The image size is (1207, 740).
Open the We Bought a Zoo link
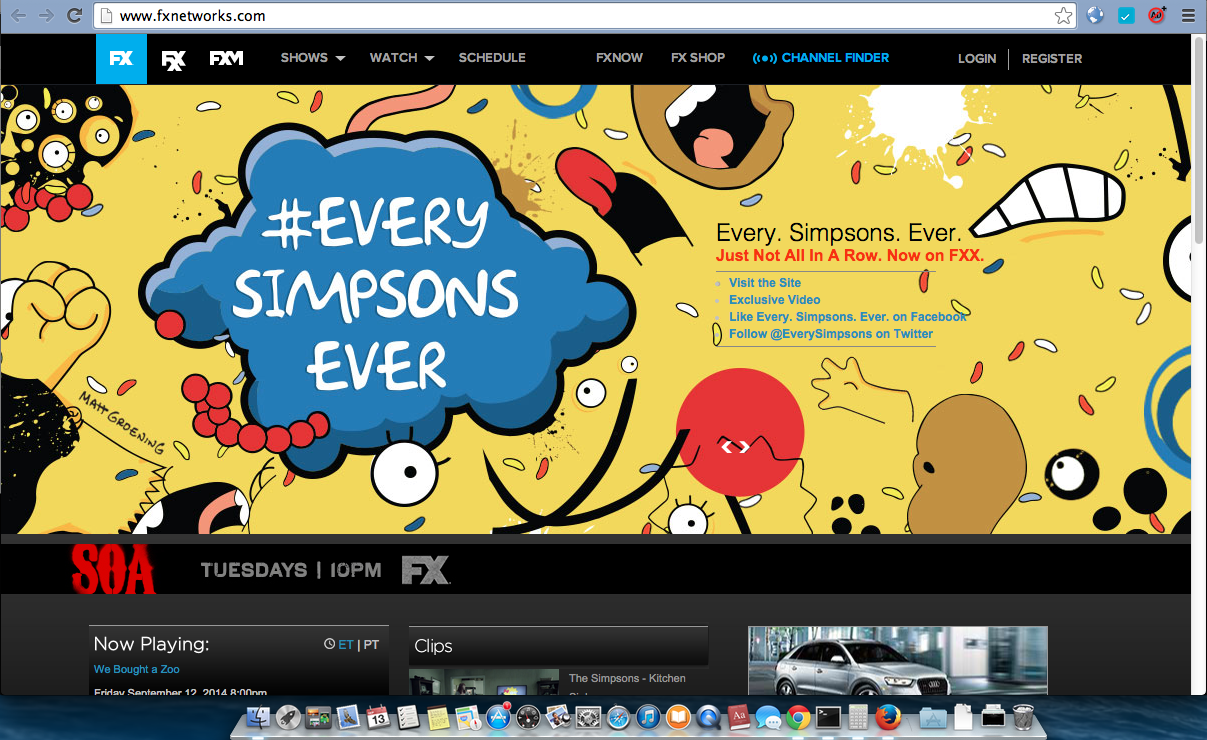137,669
